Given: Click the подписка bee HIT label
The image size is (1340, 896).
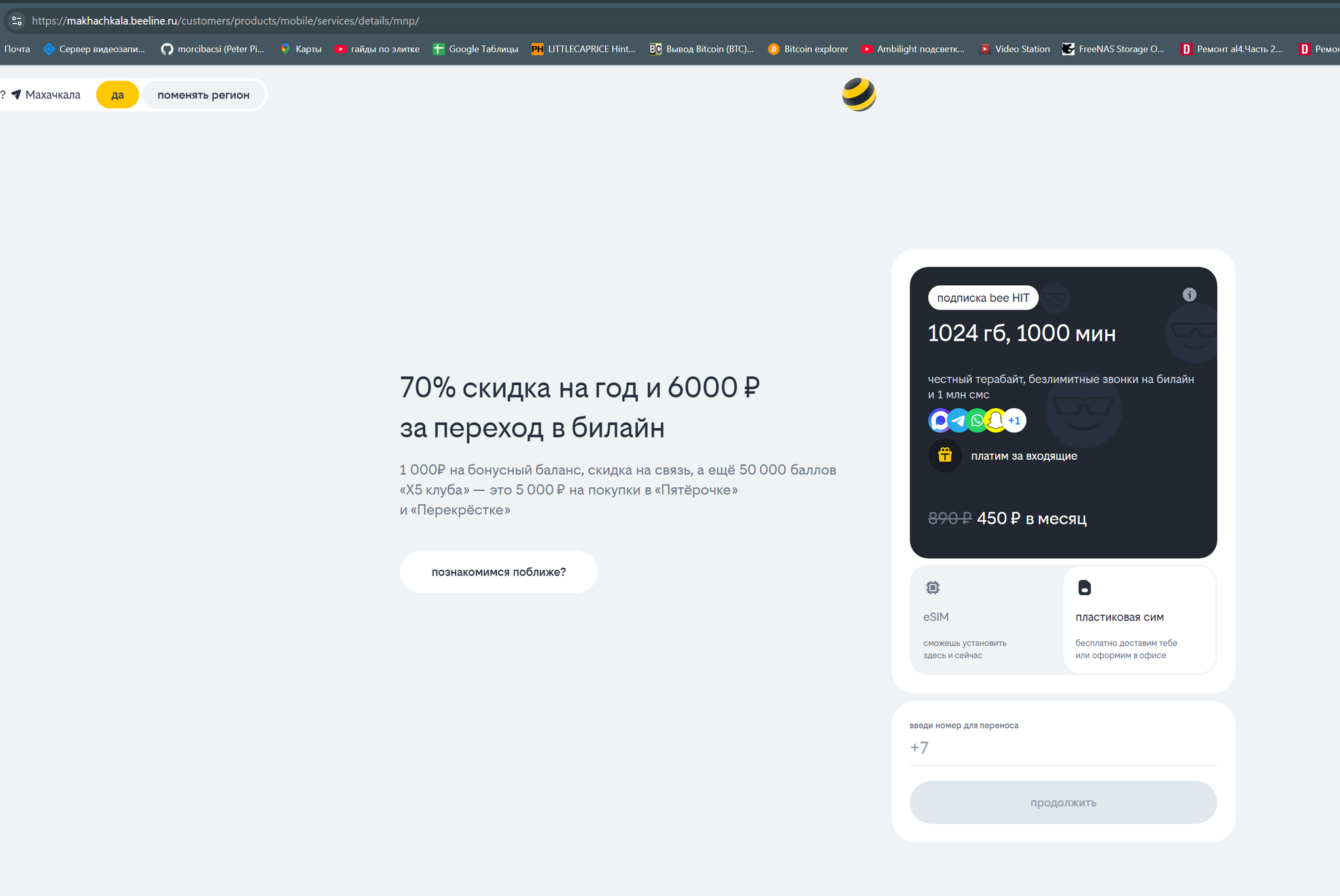Looking at the screenshot, I should (983, 298).
